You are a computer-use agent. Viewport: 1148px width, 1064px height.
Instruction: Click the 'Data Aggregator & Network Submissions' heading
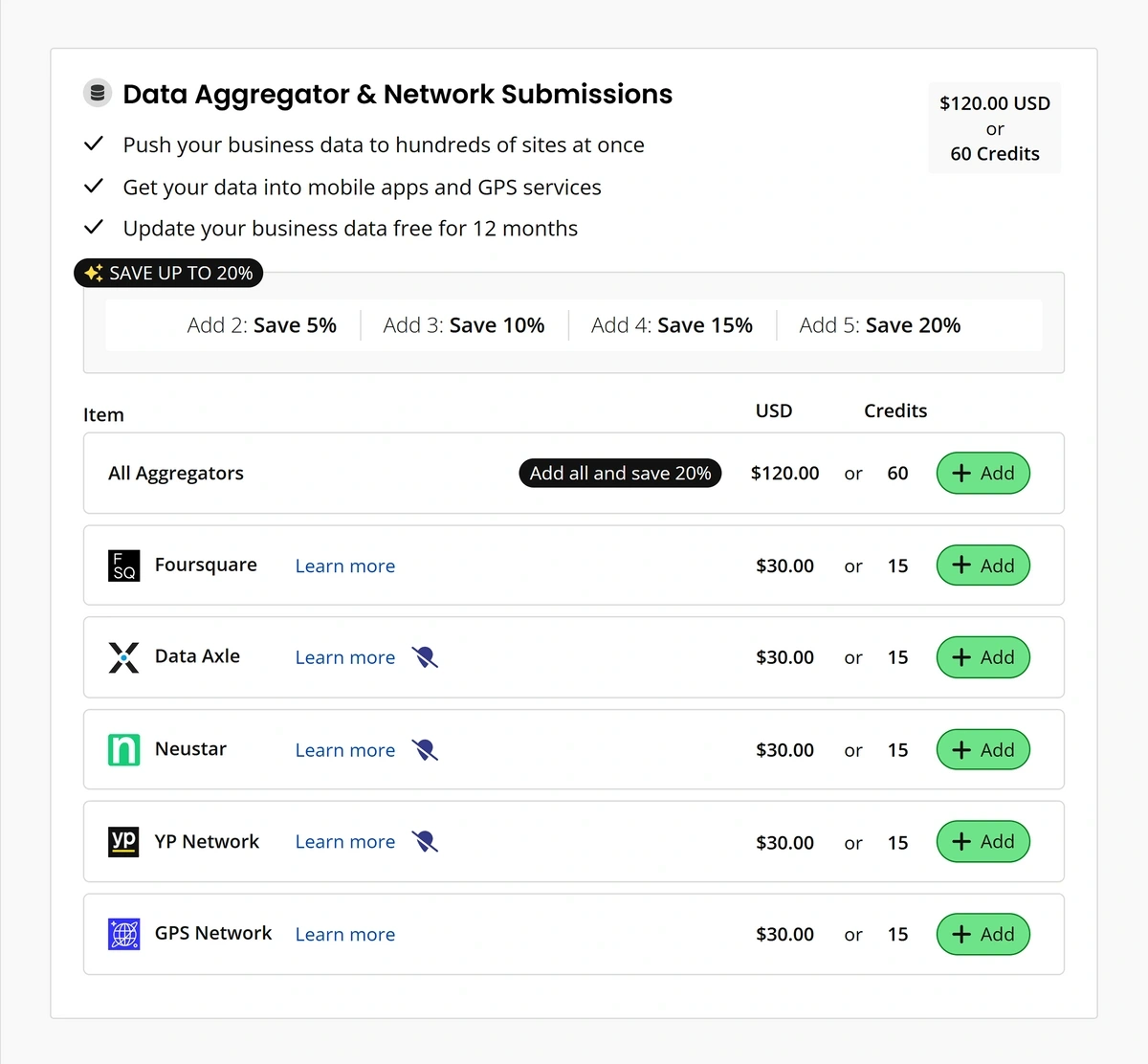tap(398, 94)
